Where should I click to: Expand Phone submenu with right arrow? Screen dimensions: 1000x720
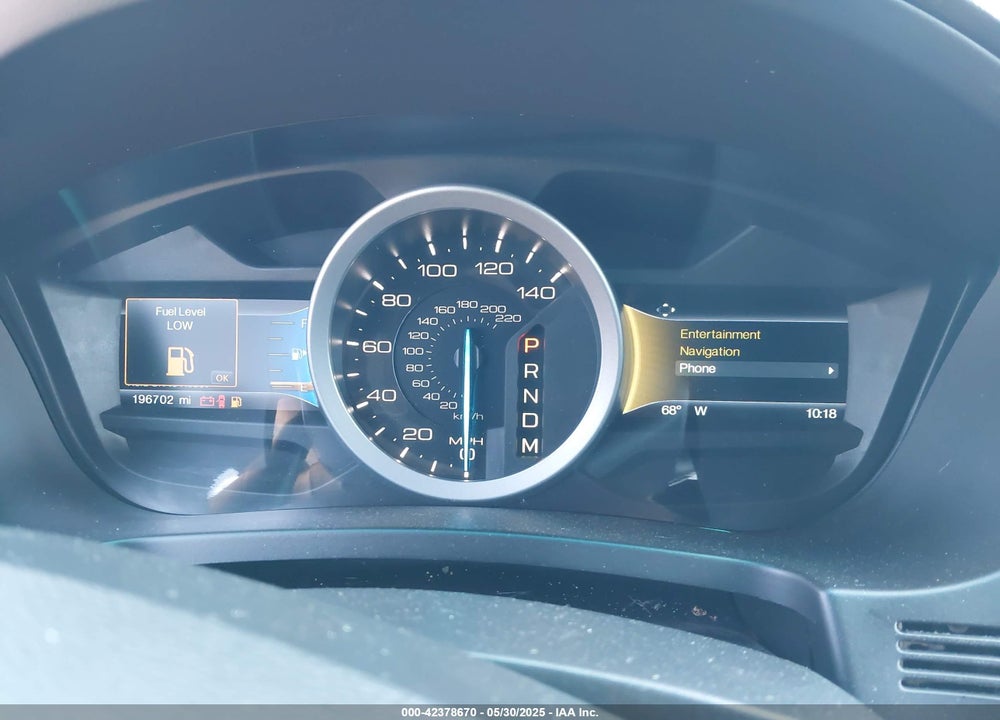coord(831,370)
